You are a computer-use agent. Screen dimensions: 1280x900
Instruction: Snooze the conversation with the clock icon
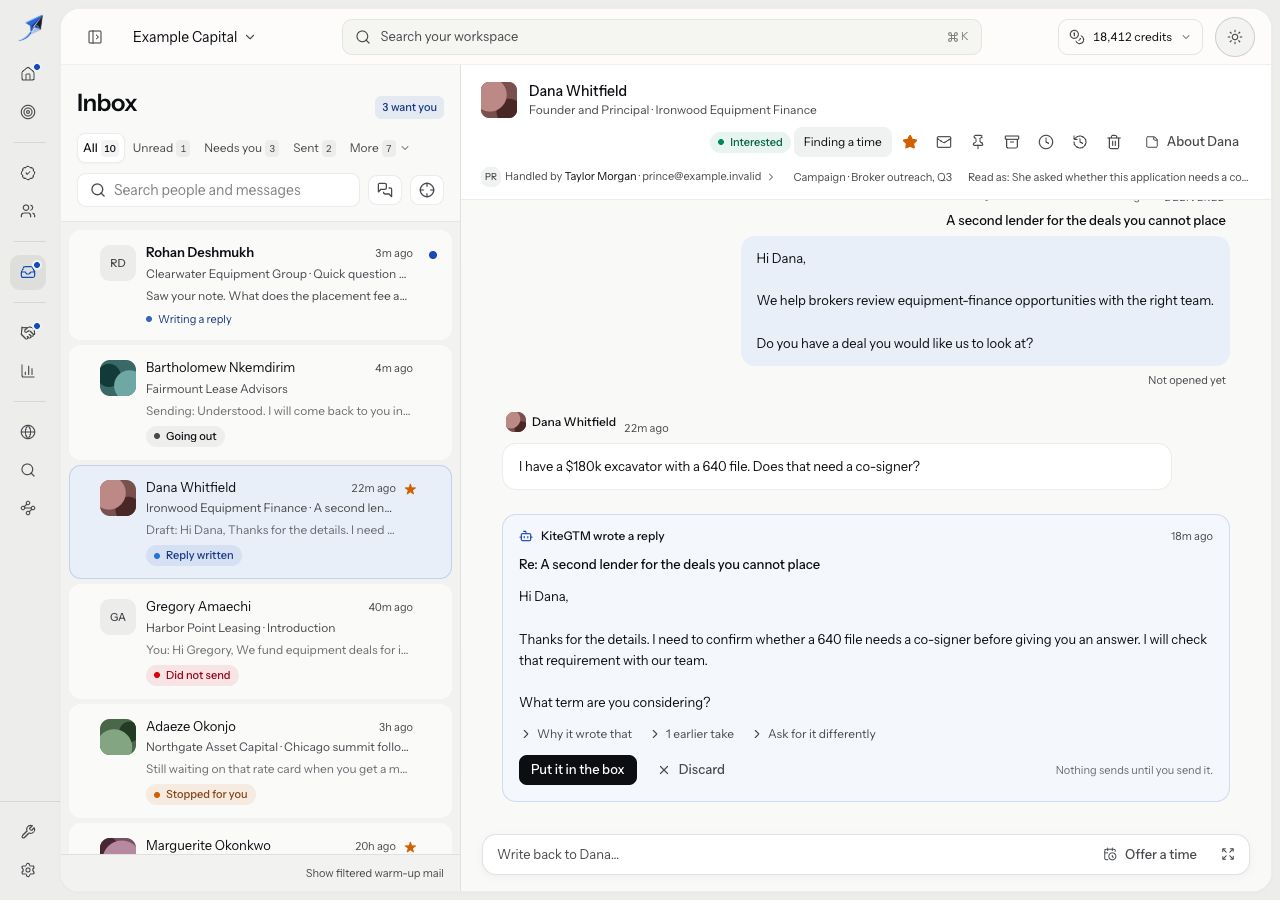click(1045, 142)
